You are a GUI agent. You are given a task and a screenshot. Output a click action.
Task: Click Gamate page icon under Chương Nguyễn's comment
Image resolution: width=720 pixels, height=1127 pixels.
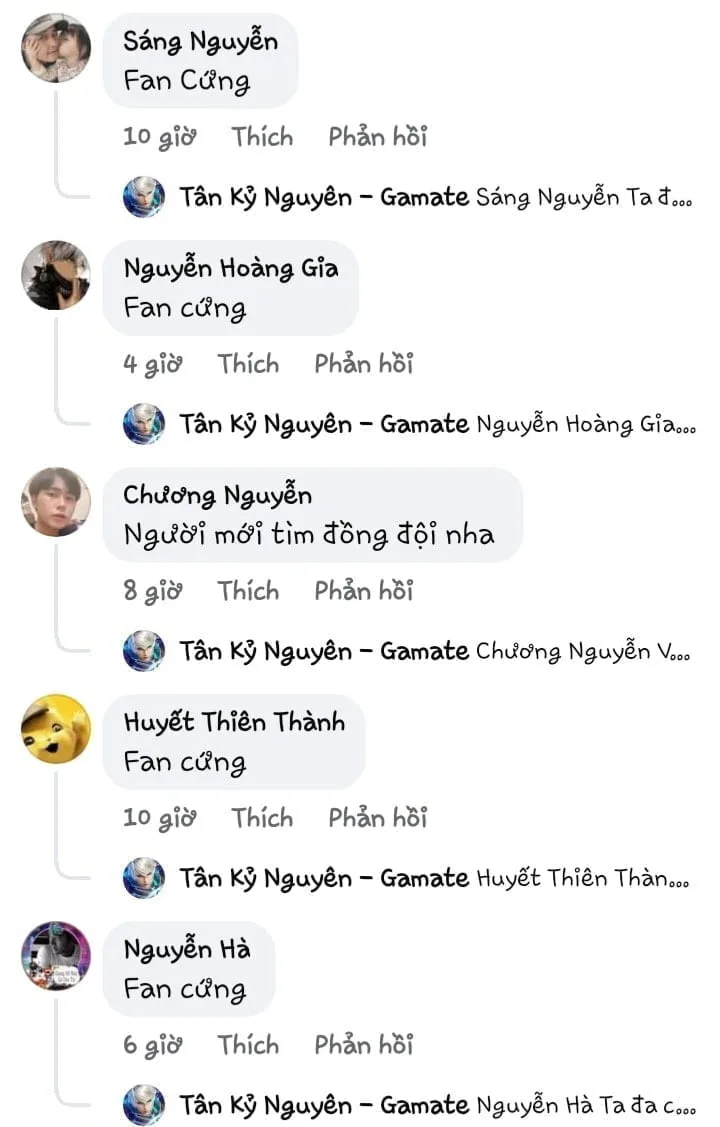[144, 651]
